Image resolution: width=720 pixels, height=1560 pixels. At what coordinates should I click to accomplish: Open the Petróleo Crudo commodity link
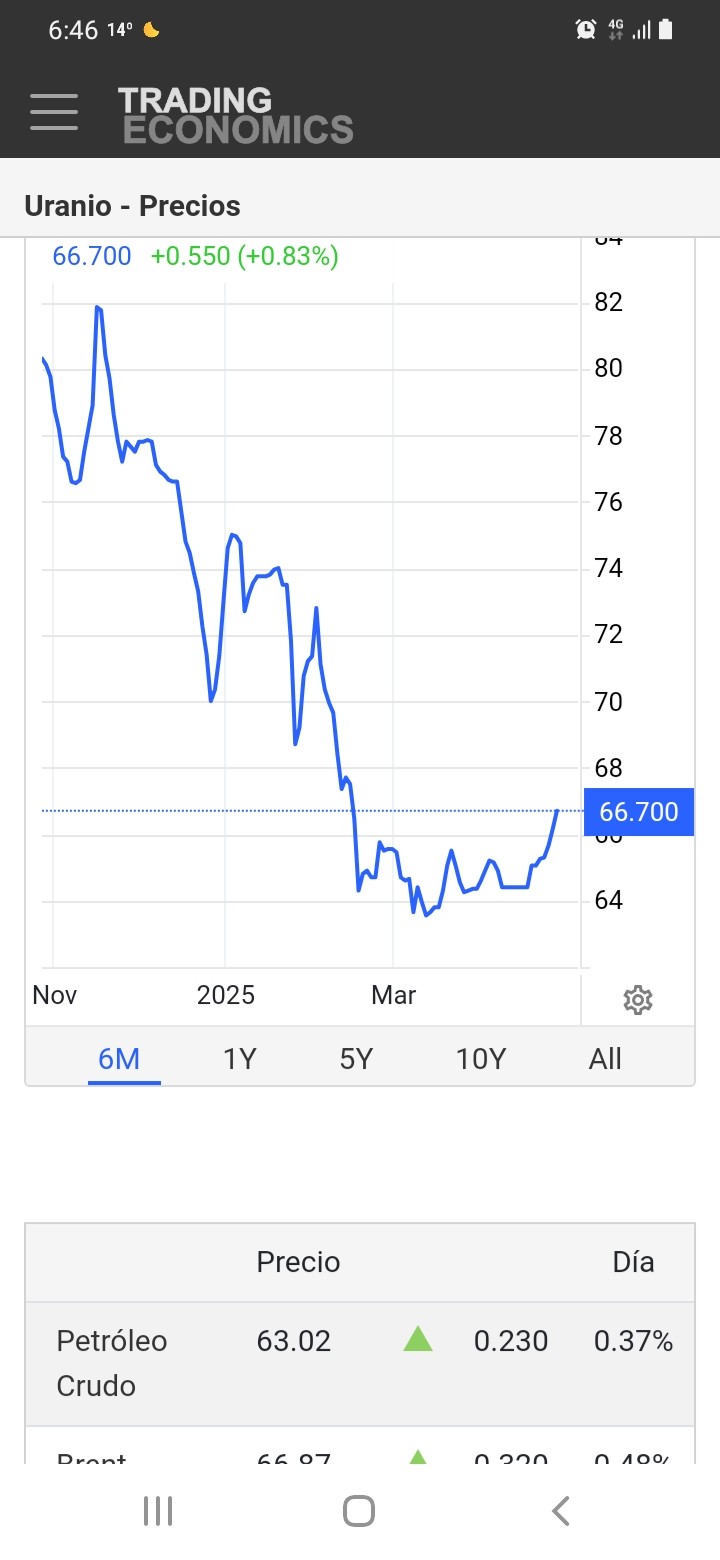point(112,1363)
